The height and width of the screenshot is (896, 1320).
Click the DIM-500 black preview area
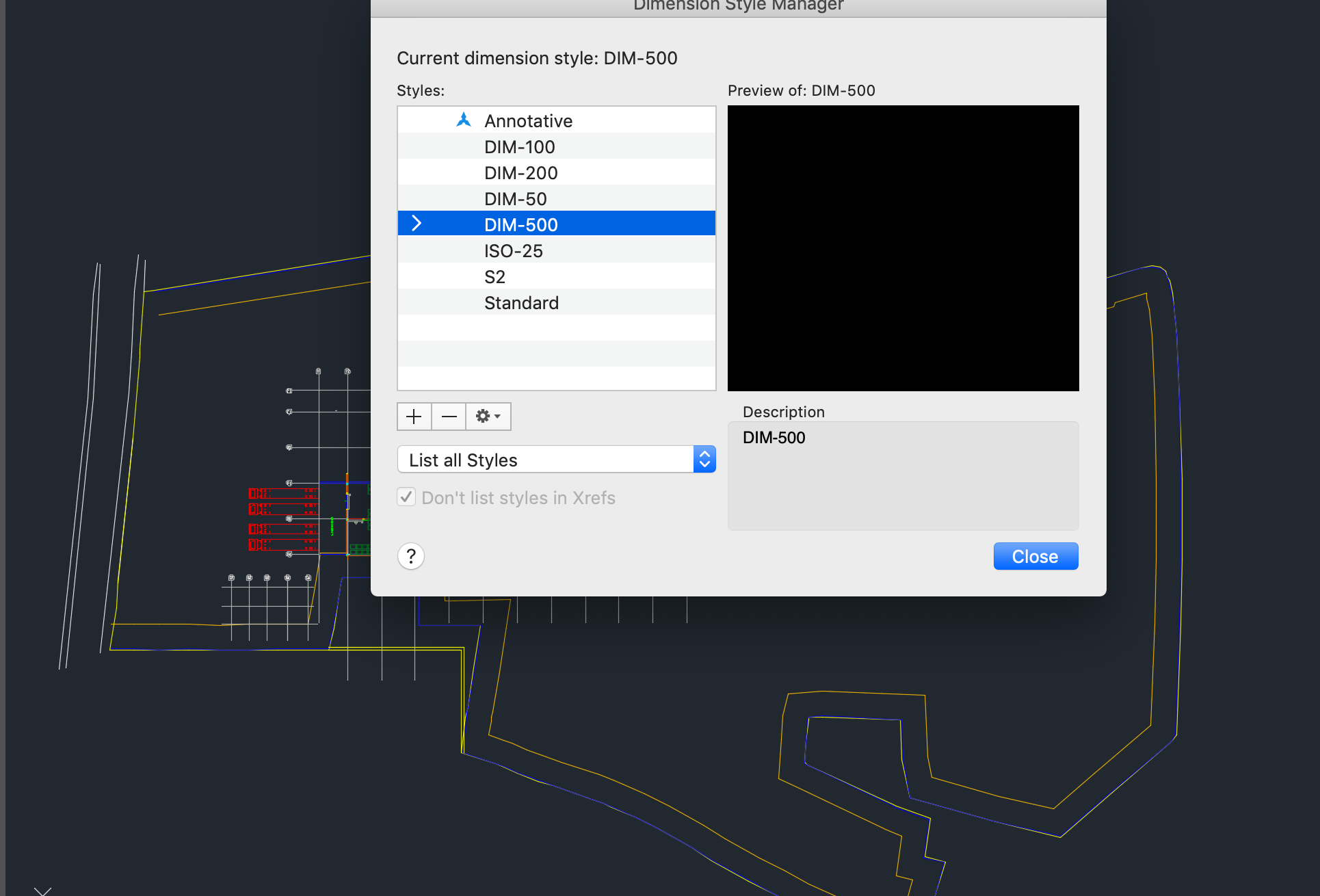[903, 248]
